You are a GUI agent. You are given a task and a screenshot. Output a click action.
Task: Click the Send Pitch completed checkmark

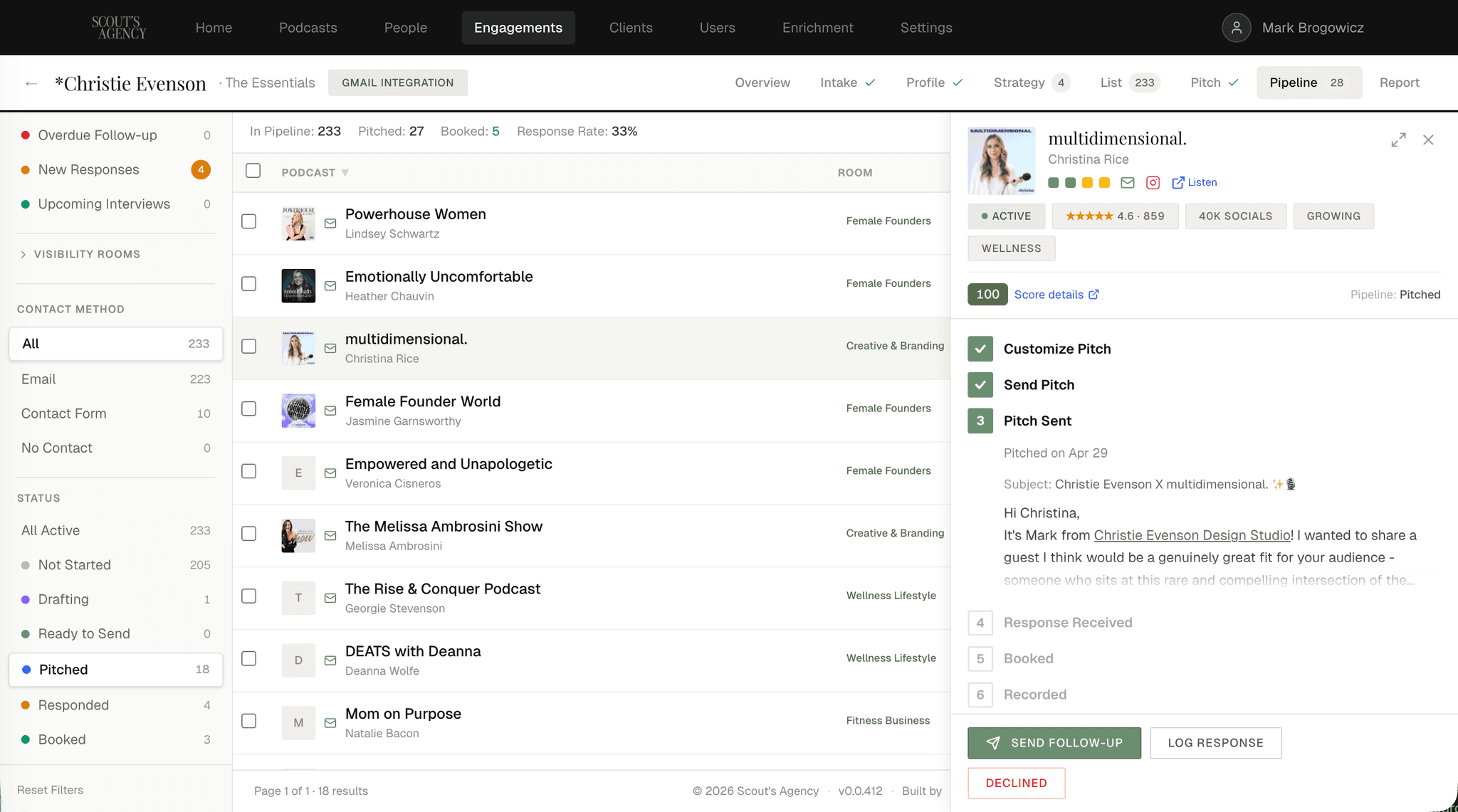coord(980,385)
